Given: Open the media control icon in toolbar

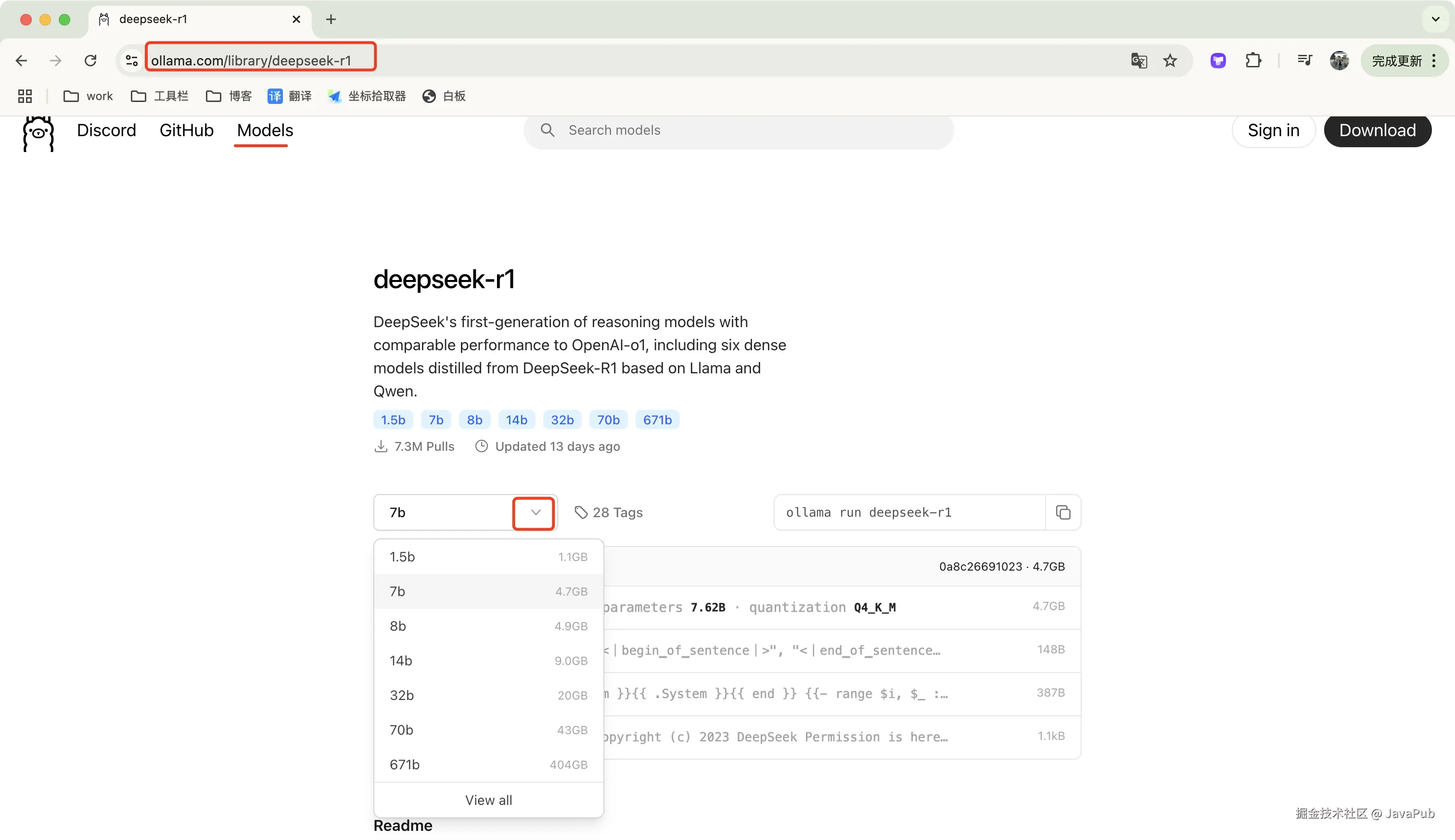Looking at the screenshot, I should pyautogui.click(x=1304, y=61).
